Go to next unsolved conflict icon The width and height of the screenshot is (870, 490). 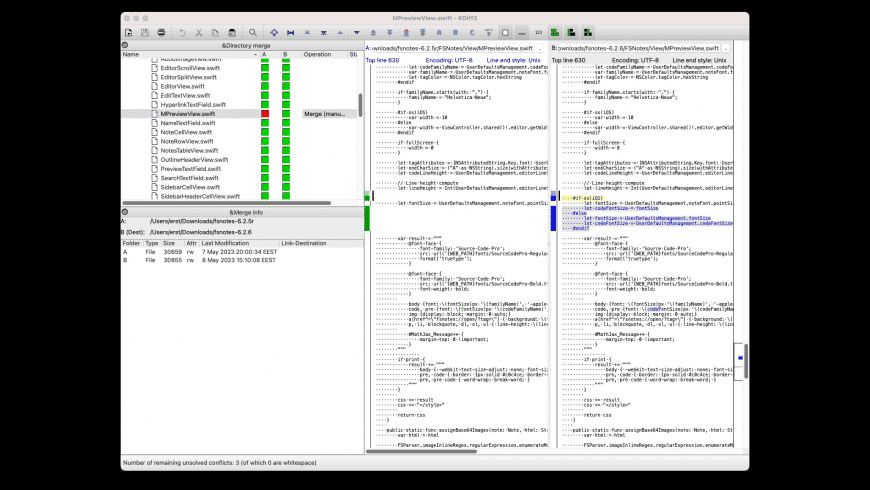pyautogui.click(x=423, y=33)
